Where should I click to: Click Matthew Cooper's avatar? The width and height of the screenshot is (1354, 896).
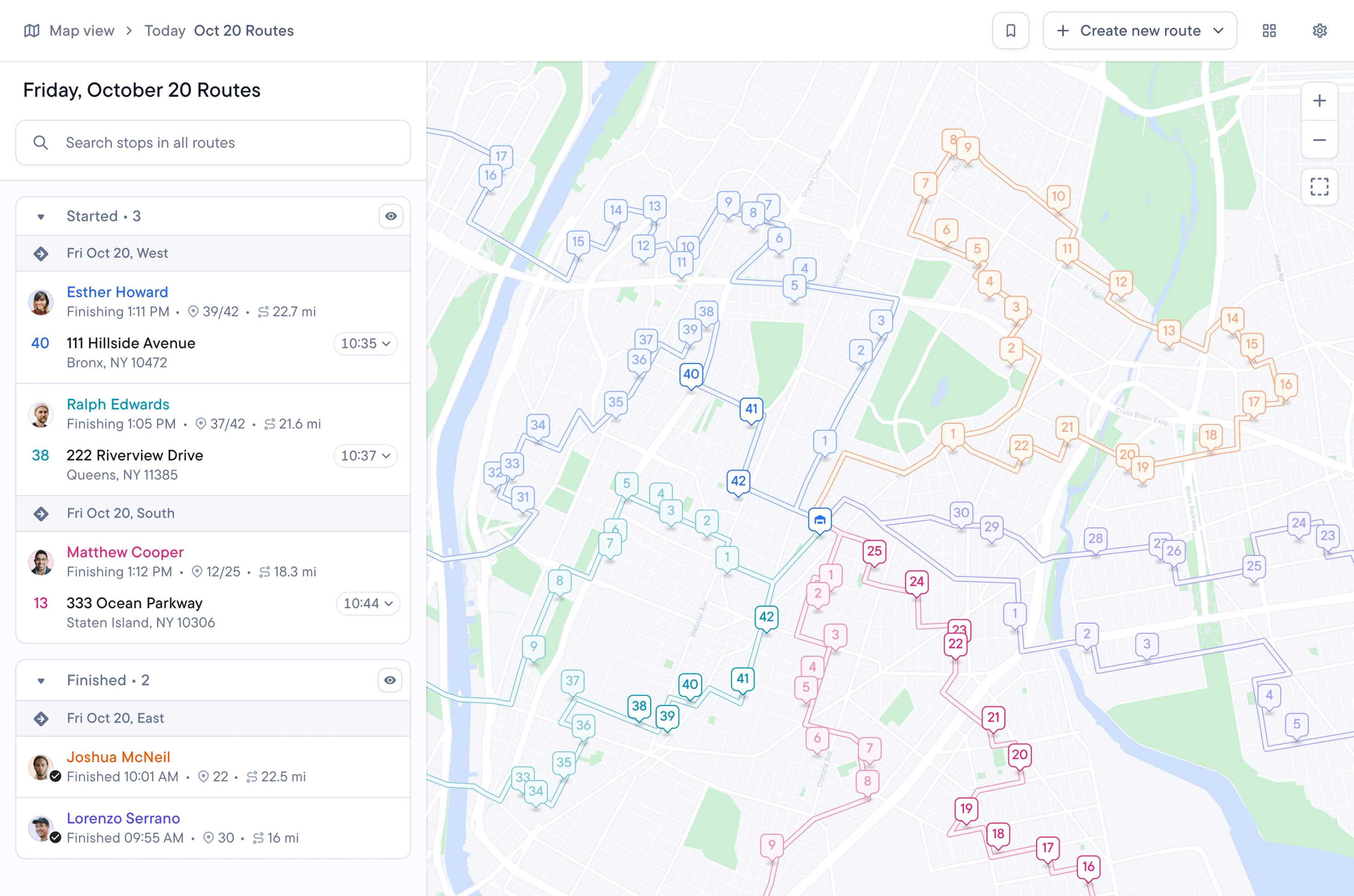tap(41, 562)
